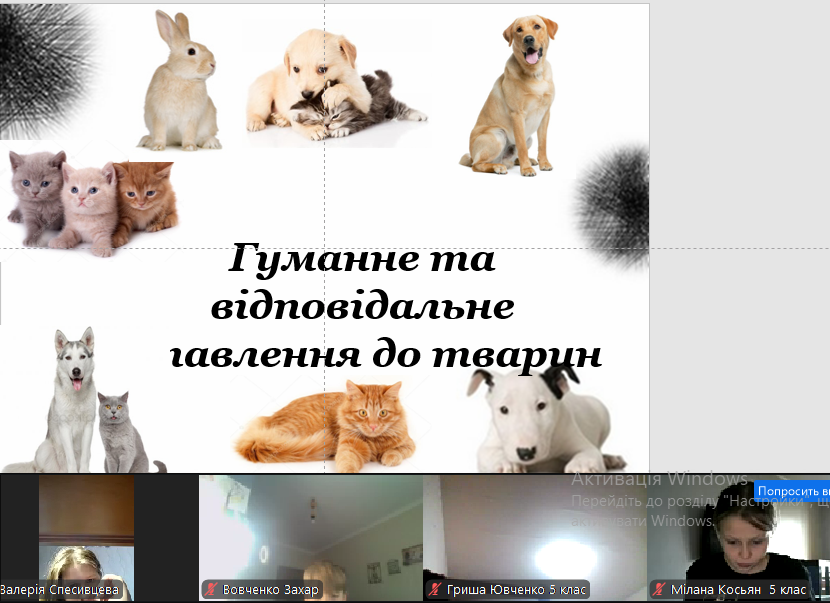Screen dimensions: 830x603
Task: Click the muted microphone icon beside Мілана Косьян
Action: coord(659,590)
